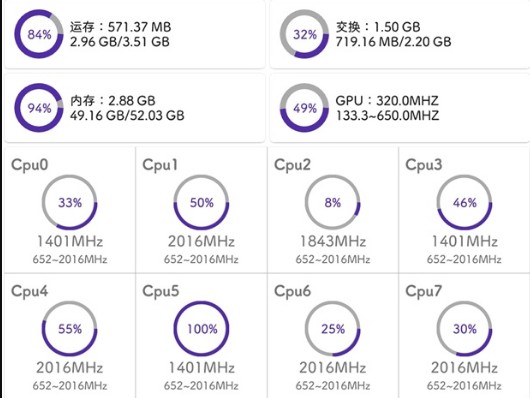The image size is (530, 398).
Task: Tap the Cpu1 50% load gauge
Action: tap(201, 202)
